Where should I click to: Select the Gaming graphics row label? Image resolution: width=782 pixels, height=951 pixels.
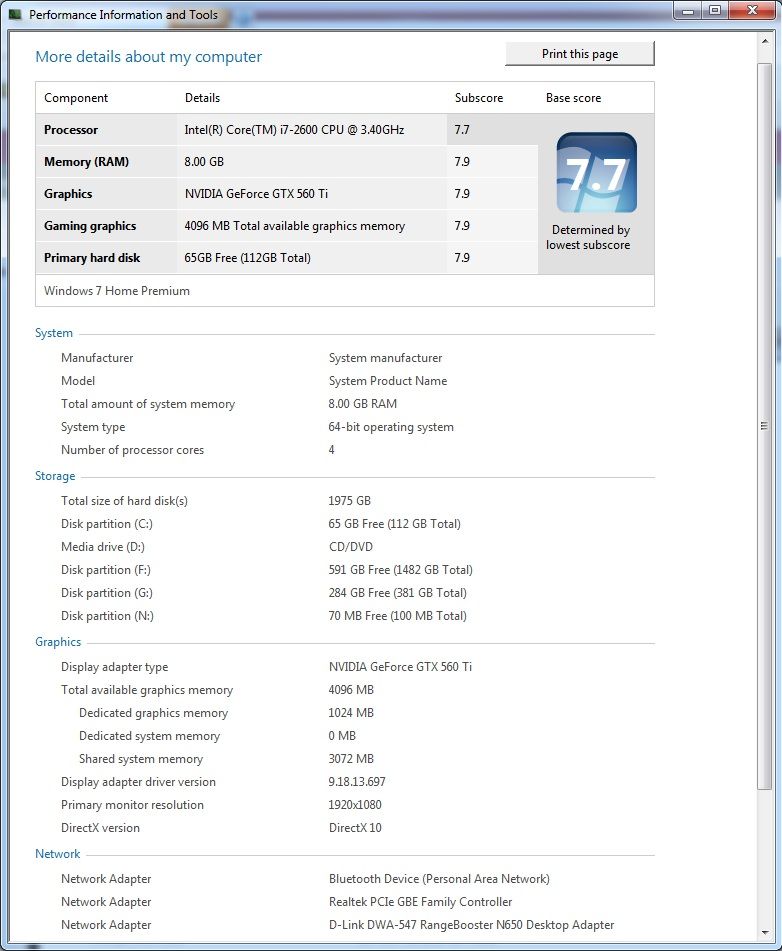click(x=90, y=226)
